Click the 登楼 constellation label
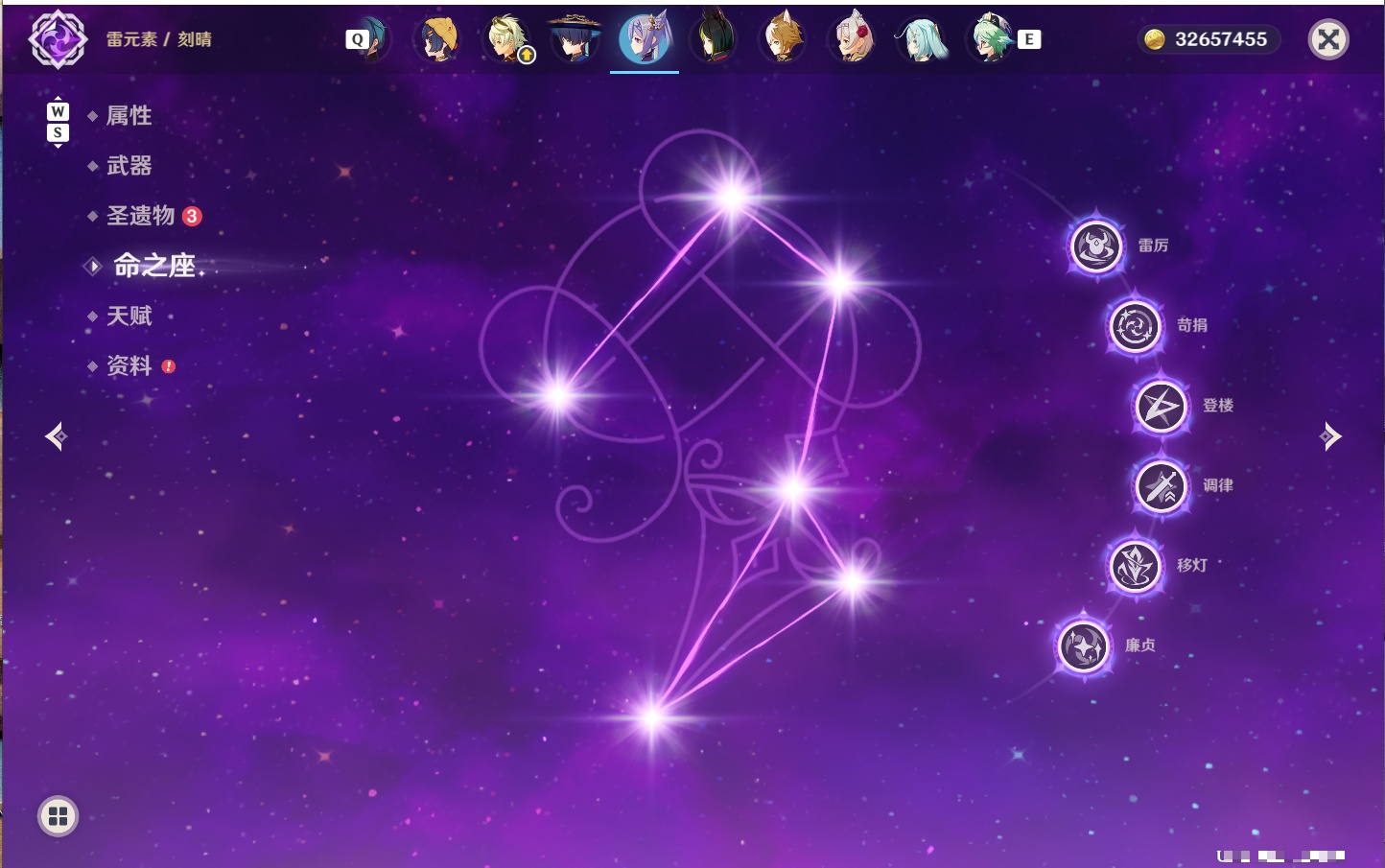The image size is (1385, 868). point(1218,405)
